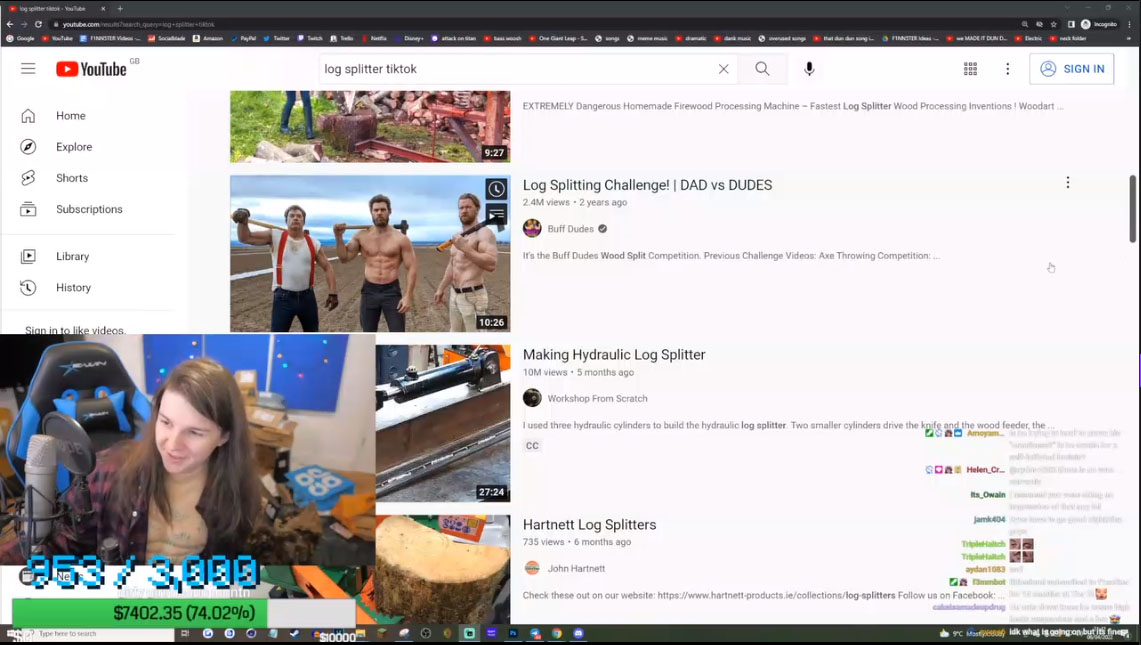
Task: Click the browser Back arrow
Action: 9,24
